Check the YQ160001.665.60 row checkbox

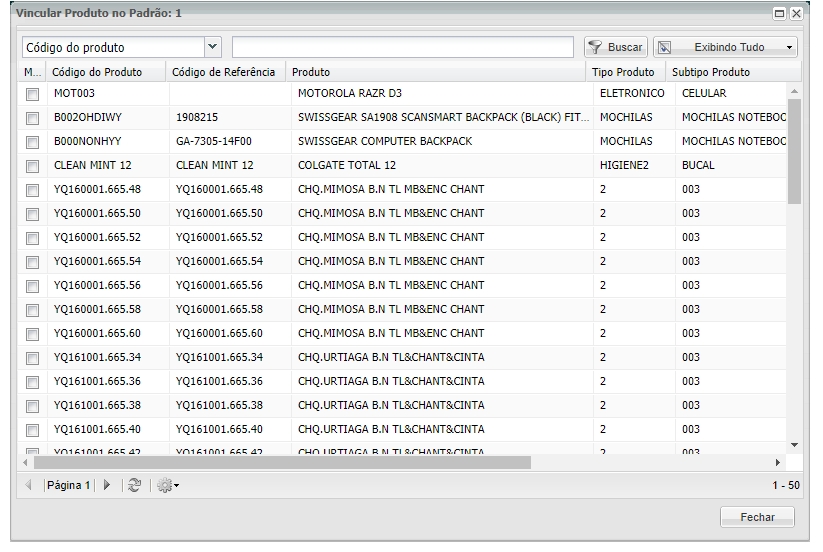[x=33, y=334]
